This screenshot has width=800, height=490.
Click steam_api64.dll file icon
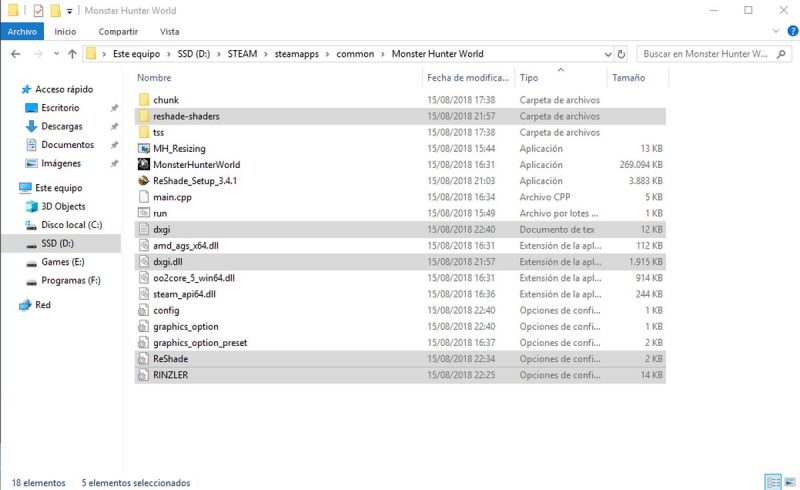tap(144, 294)
